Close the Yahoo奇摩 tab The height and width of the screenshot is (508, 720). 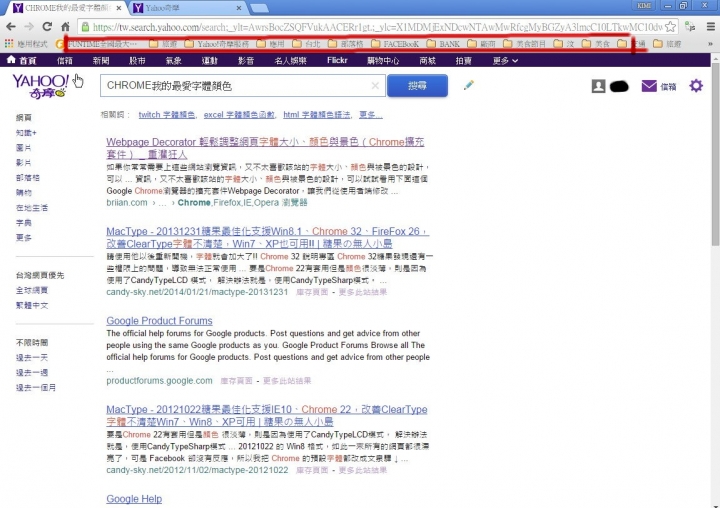click(239, 8)
